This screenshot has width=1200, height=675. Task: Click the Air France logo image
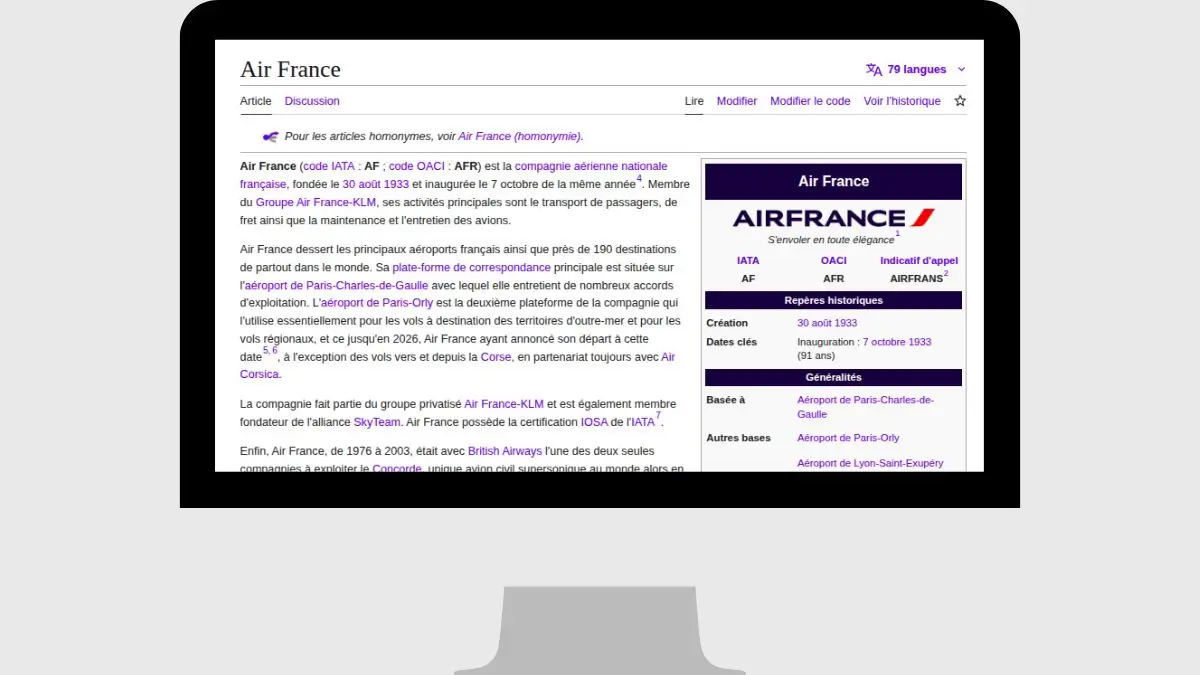pyautogui.click(x=833, y=218)
